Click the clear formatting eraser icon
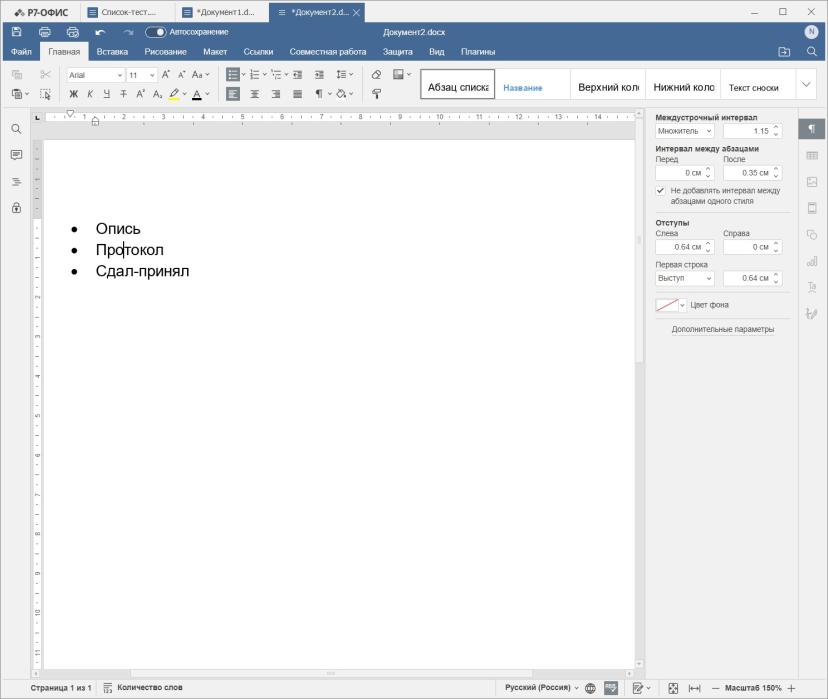Image resolution: width=828 pixels, height=699 pixels. pos(377,74)
